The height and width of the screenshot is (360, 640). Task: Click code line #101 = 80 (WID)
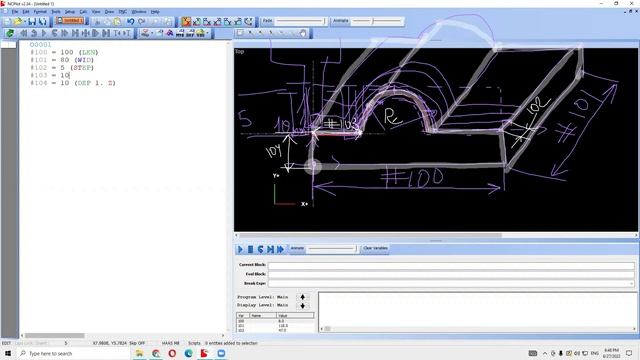click(62, 60)
